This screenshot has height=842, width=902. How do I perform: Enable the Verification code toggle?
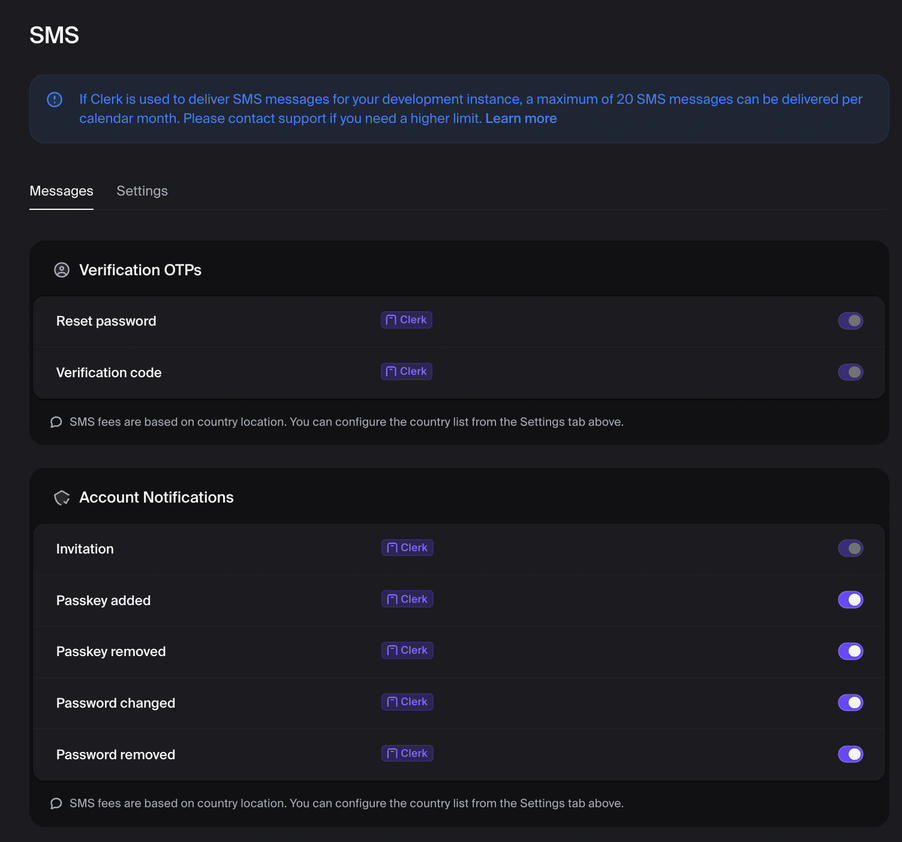[x=850, y=371]
